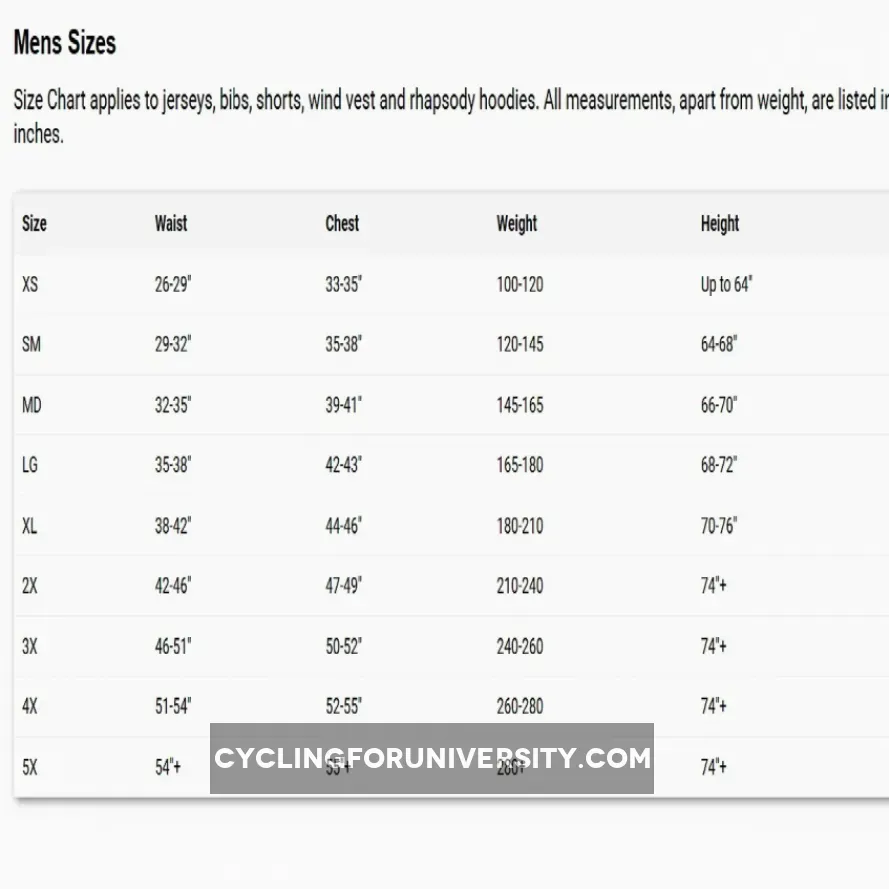The width and height of the screenshot is (889, 889).
Task: Select the 4X size row label
Action: pyautogui.click(x=30, y=706)
